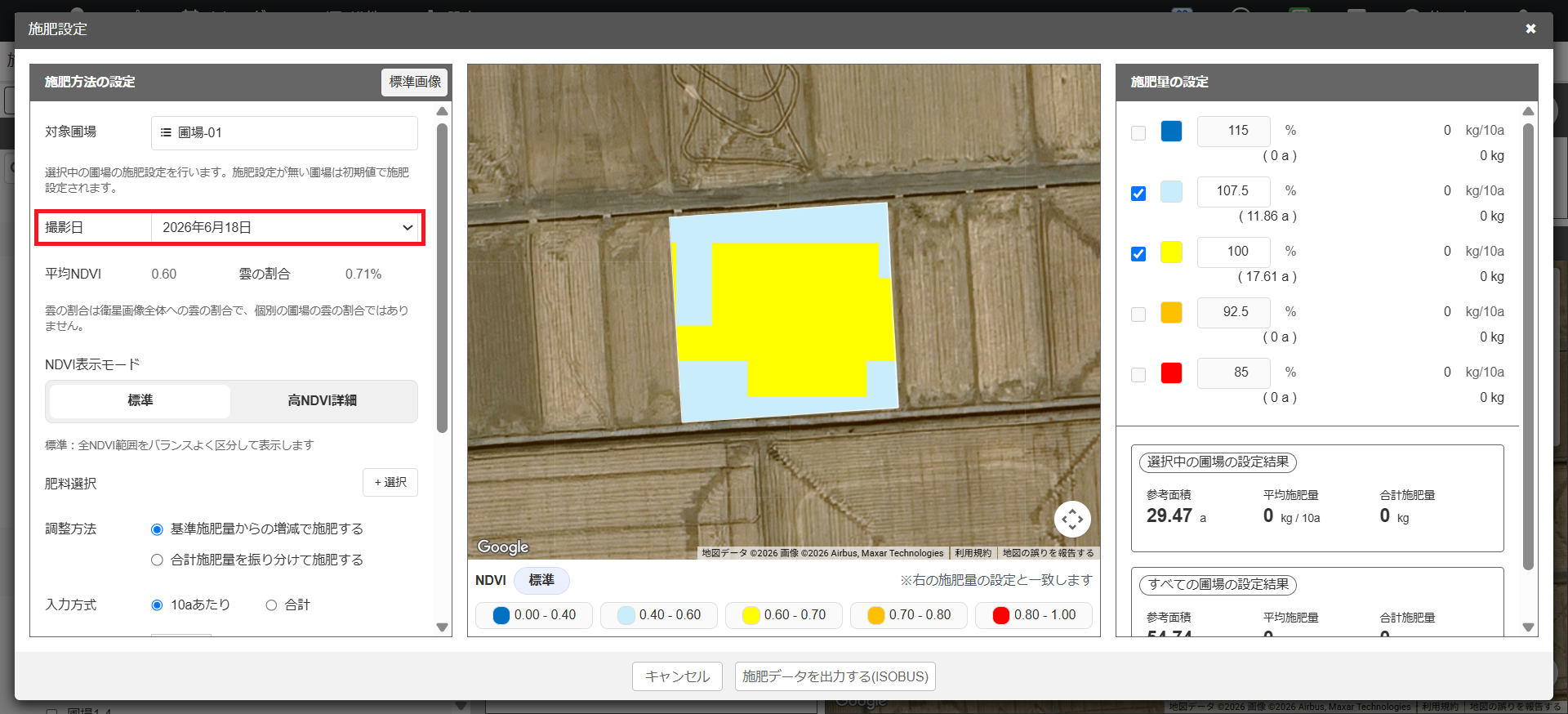1568x714 pixels.
Task: Click the 85 percent input field
Action: click(x=1234, y=373)
